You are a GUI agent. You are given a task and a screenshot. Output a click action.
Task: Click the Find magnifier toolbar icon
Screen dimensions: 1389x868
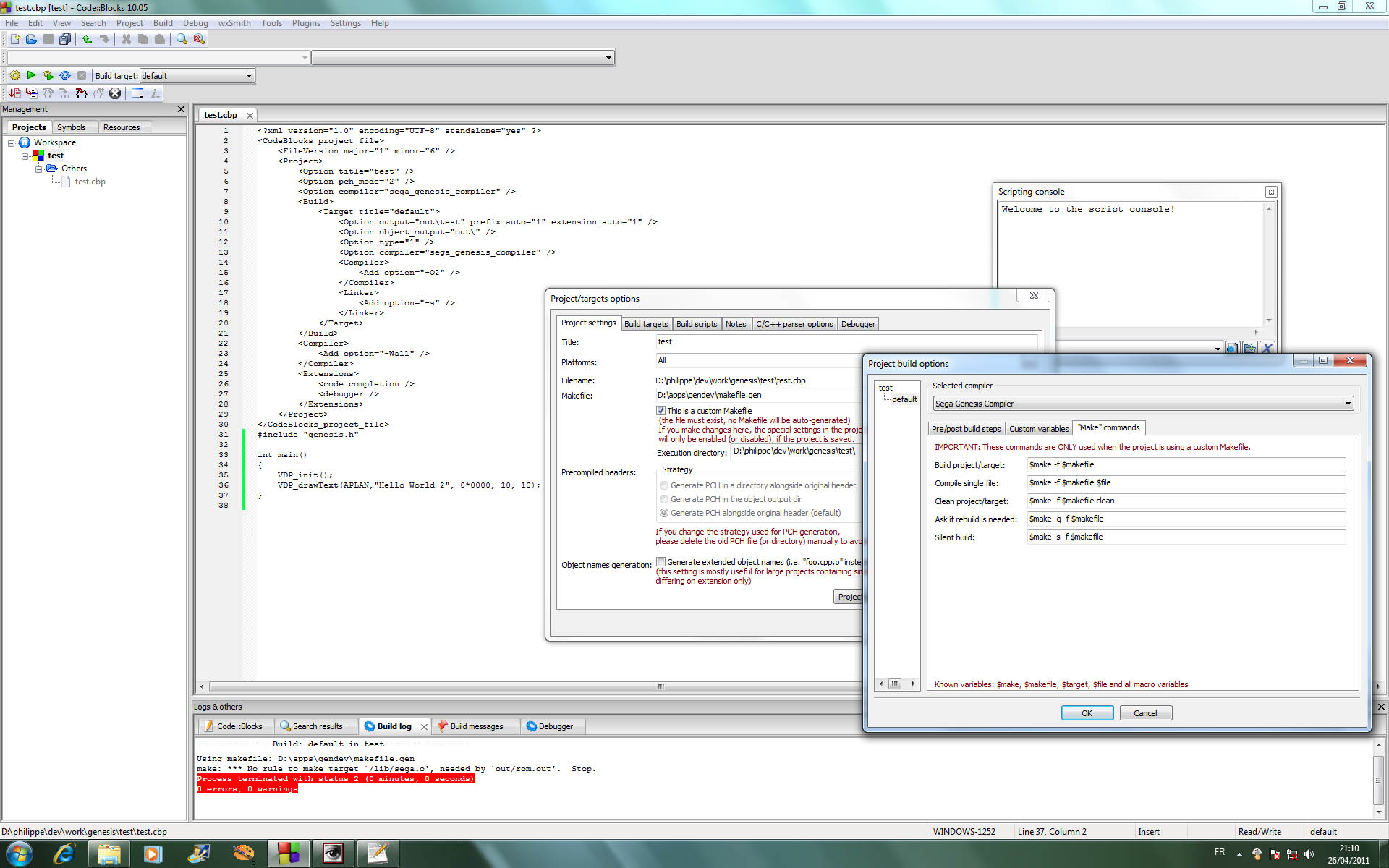point(182,39)
